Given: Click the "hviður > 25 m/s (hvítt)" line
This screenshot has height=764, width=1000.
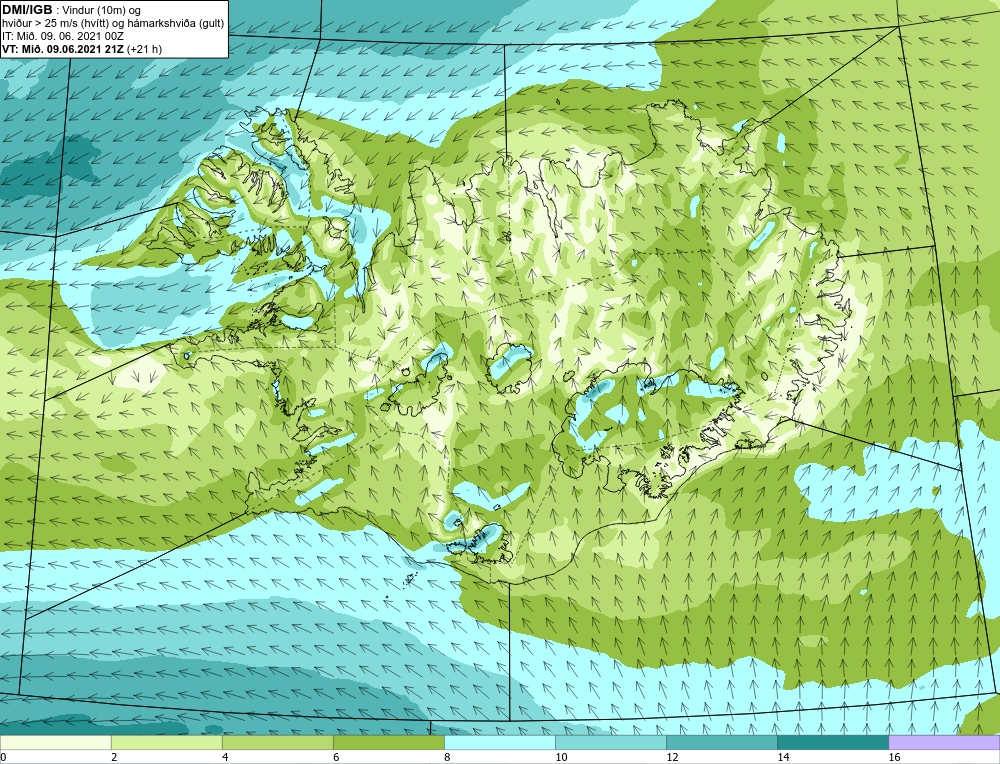Looking at the screenshot, I should [x=55, y=24].
